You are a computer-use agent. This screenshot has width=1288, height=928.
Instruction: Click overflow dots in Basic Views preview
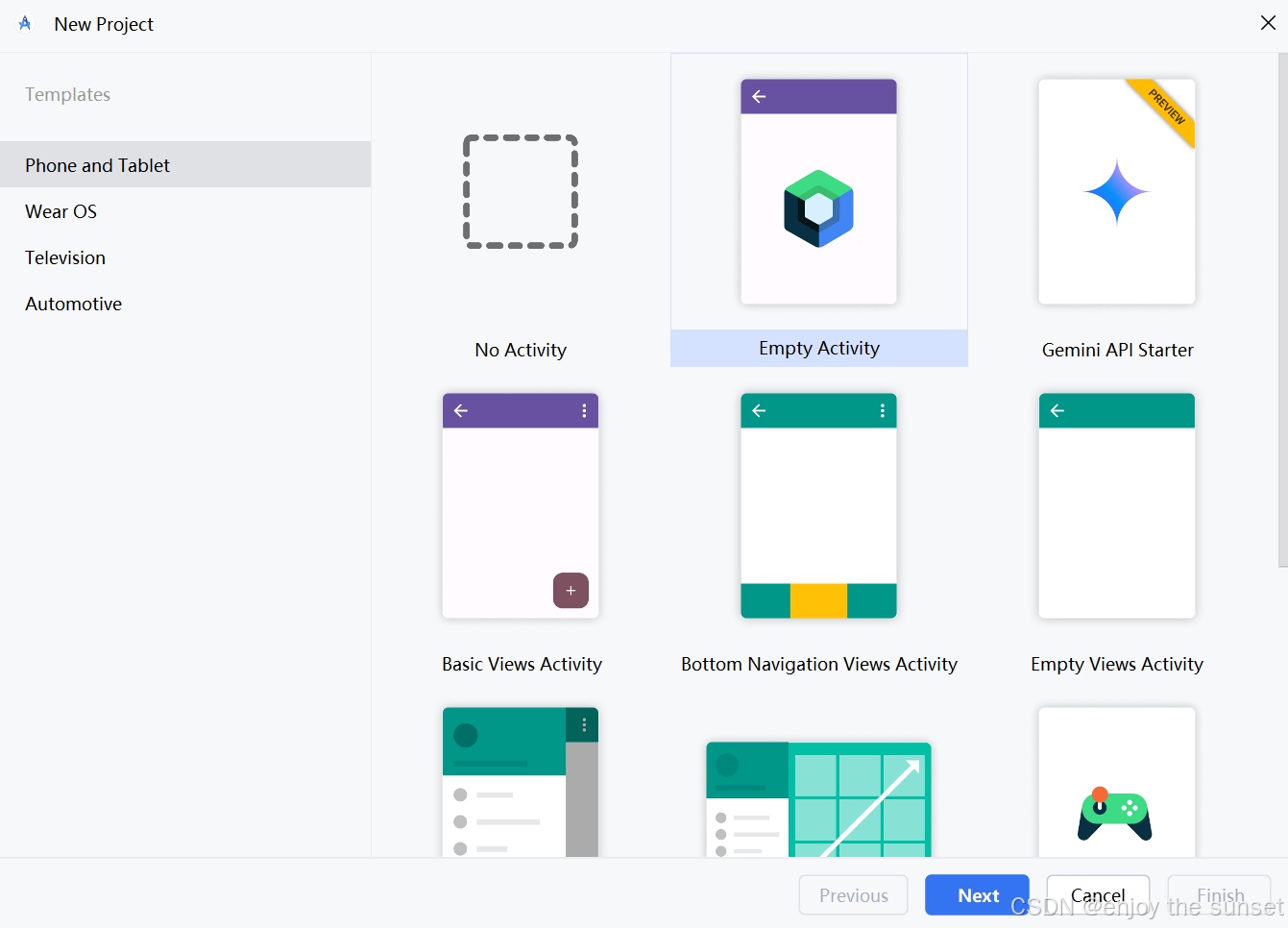(584, 411)
